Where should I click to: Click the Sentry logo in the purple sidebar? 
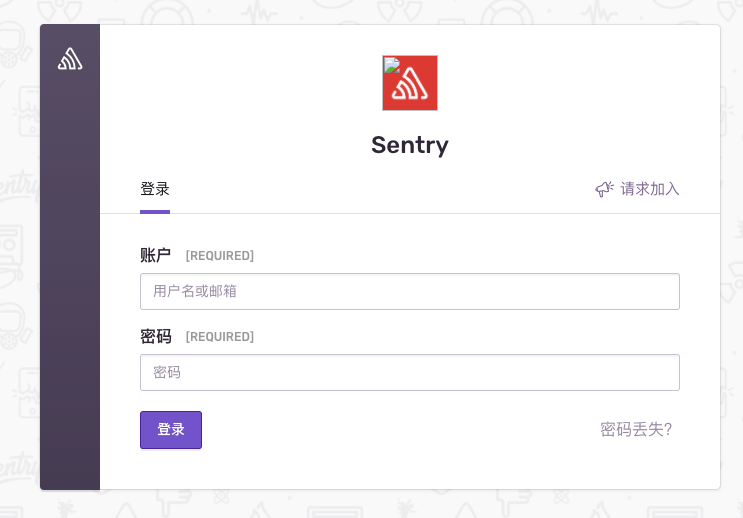(70, 60)
